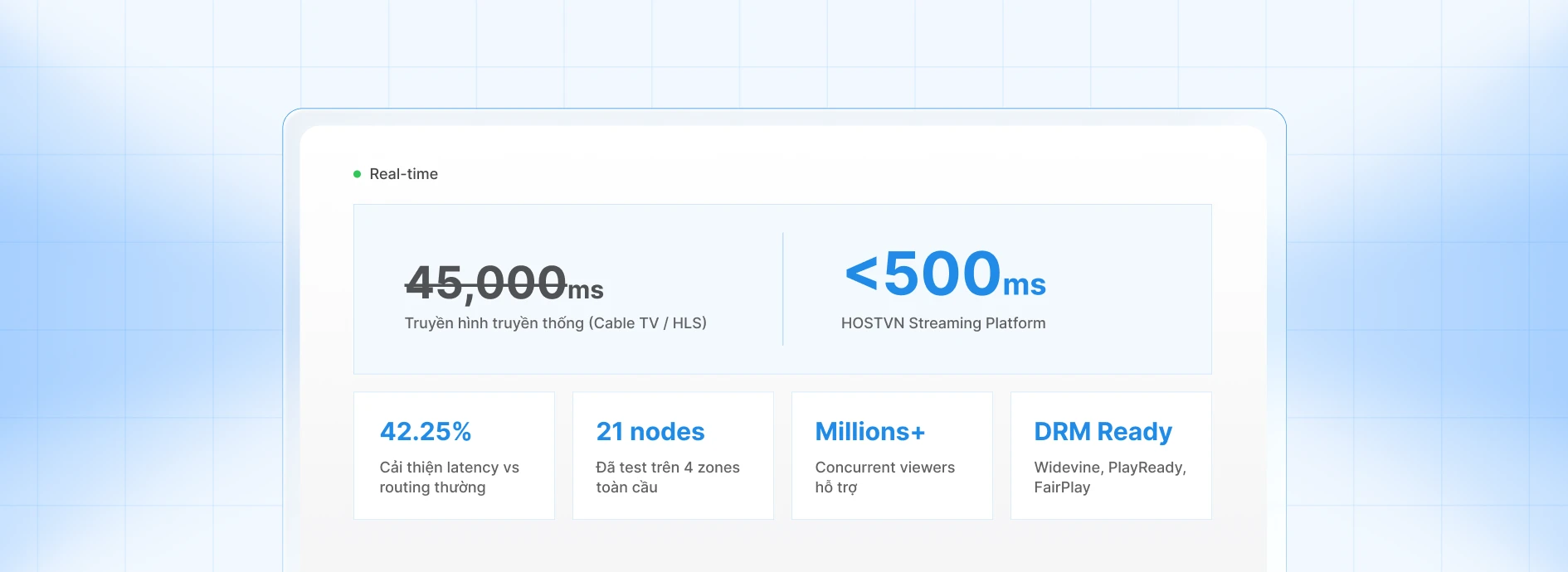Select the Đã test trên 4 zones text
This screenshot has height=572, width=1568.
668,477
